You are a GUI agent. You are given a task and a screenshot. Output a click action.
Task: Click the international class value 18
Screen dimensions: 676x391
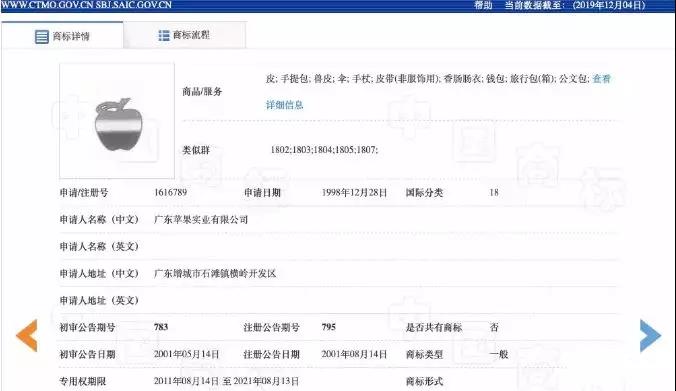(494, 193)
